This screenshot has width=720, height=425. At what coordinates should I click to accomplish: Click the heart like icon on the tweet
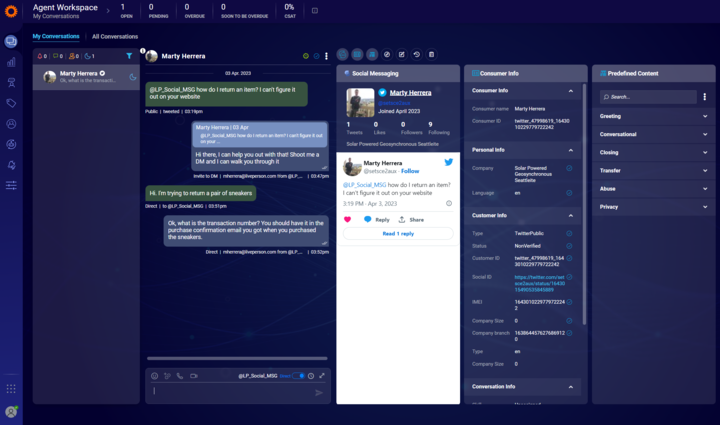click(x=348, y=219)
